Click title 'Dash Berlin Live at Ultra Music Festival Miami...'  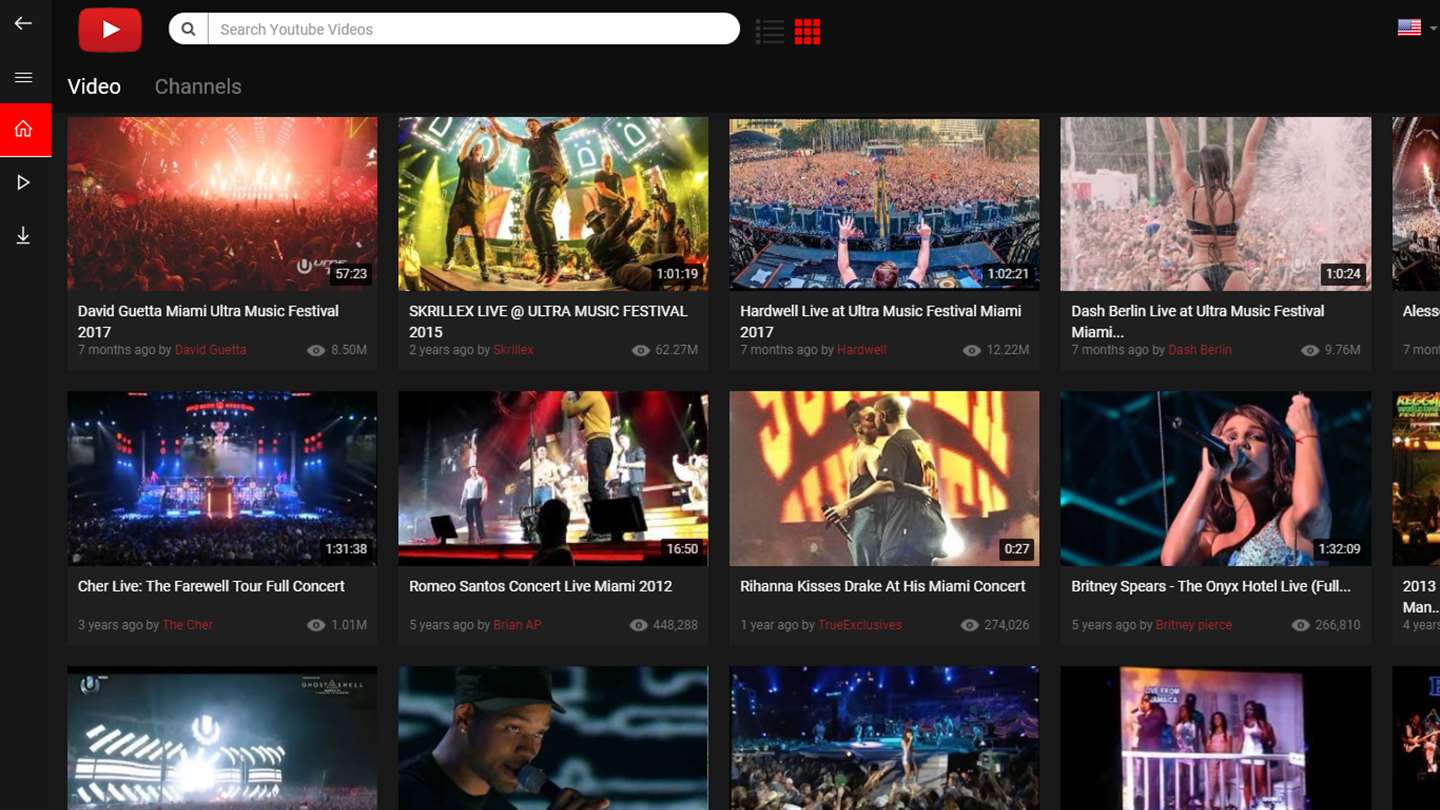click(1197, 321)
